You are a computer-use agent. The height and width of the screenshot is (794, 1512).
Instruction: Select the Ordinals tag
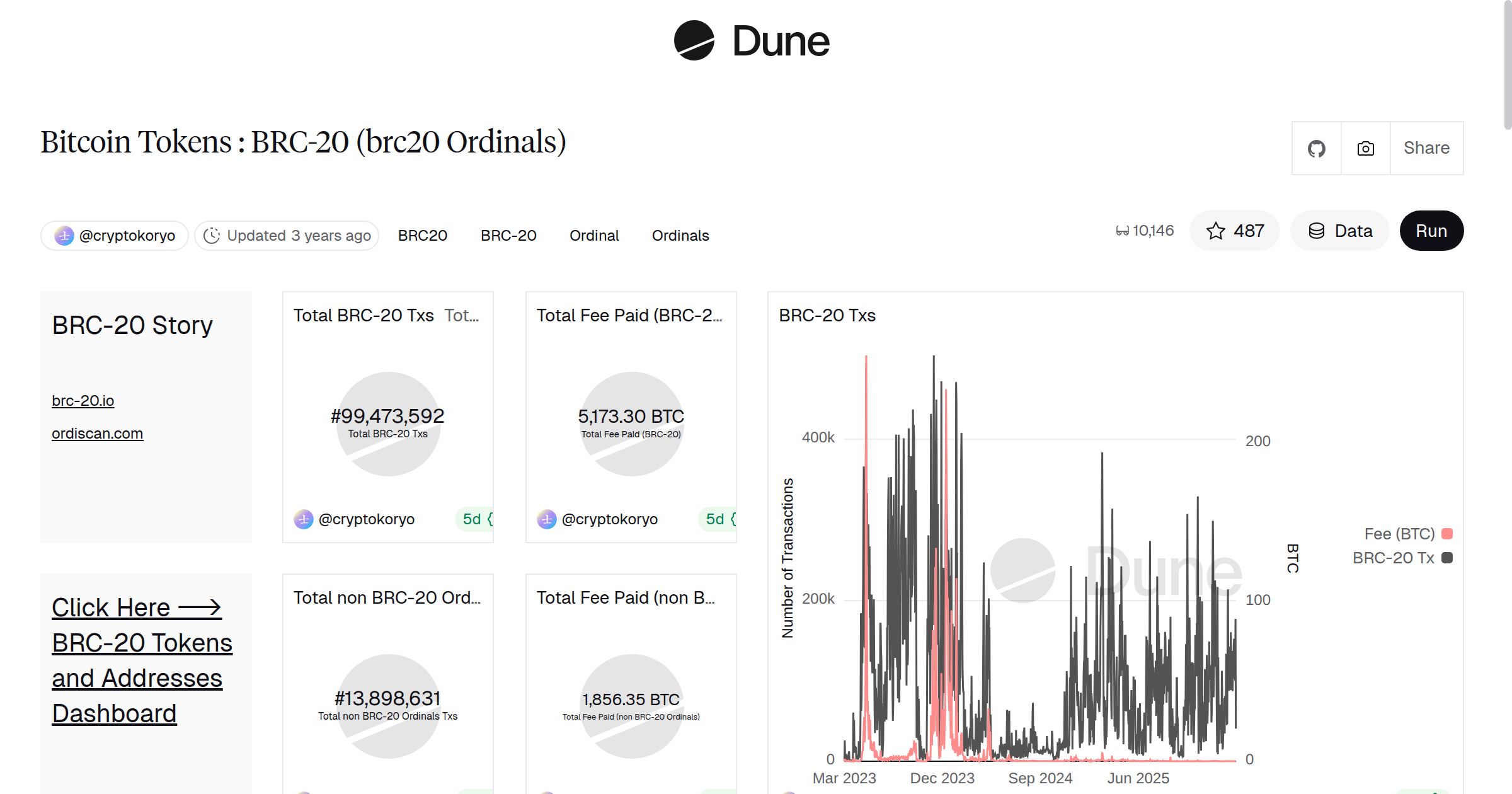pos(680,235)
